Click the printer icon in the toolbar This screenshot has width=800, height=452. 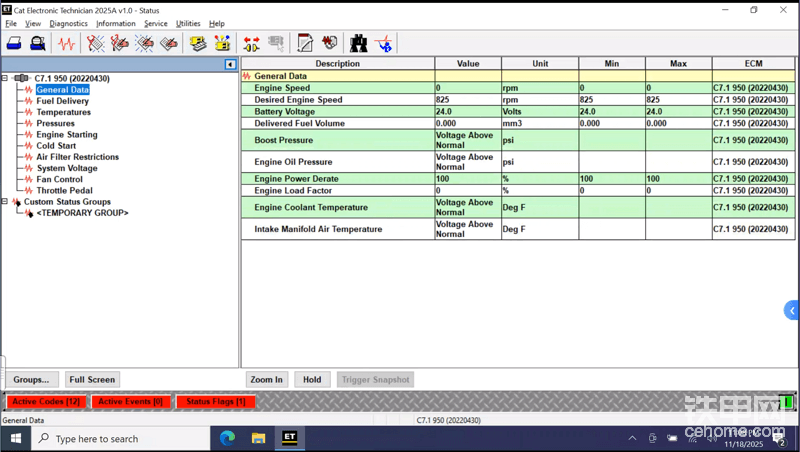tap(16, 43)
